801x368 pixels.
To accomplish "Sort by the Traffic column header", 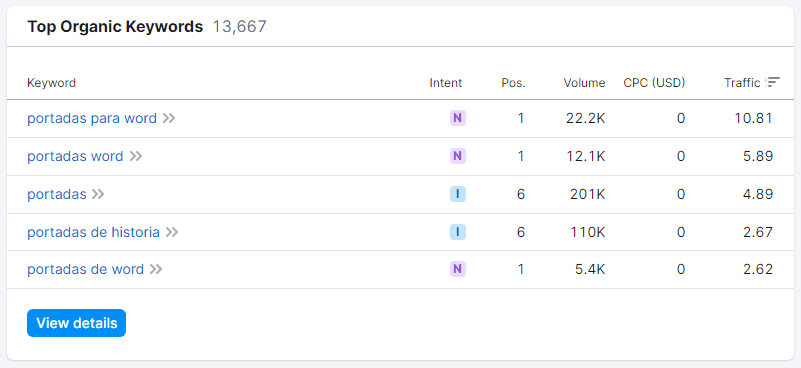I will (742, 83).
